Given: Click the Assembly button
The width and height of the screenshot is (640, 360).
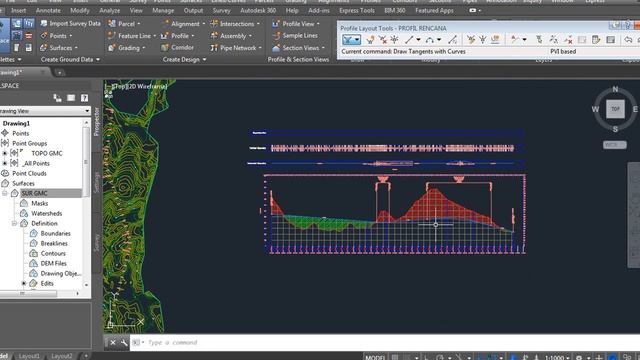Looking at the screenshot, I should 231,36.
